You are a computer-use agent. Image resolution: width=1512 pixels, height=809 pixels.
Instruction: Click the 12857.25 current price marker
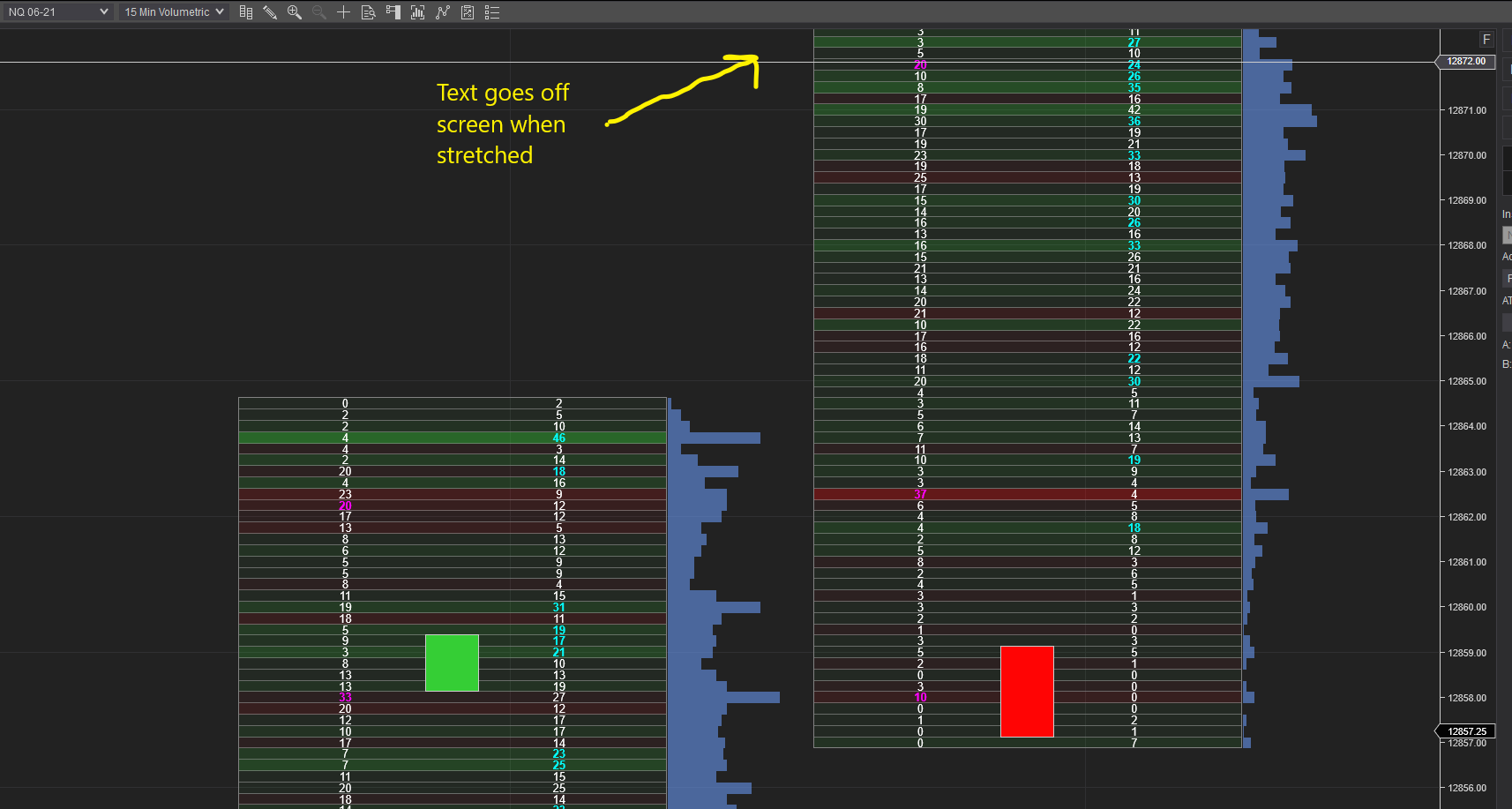1466,731
